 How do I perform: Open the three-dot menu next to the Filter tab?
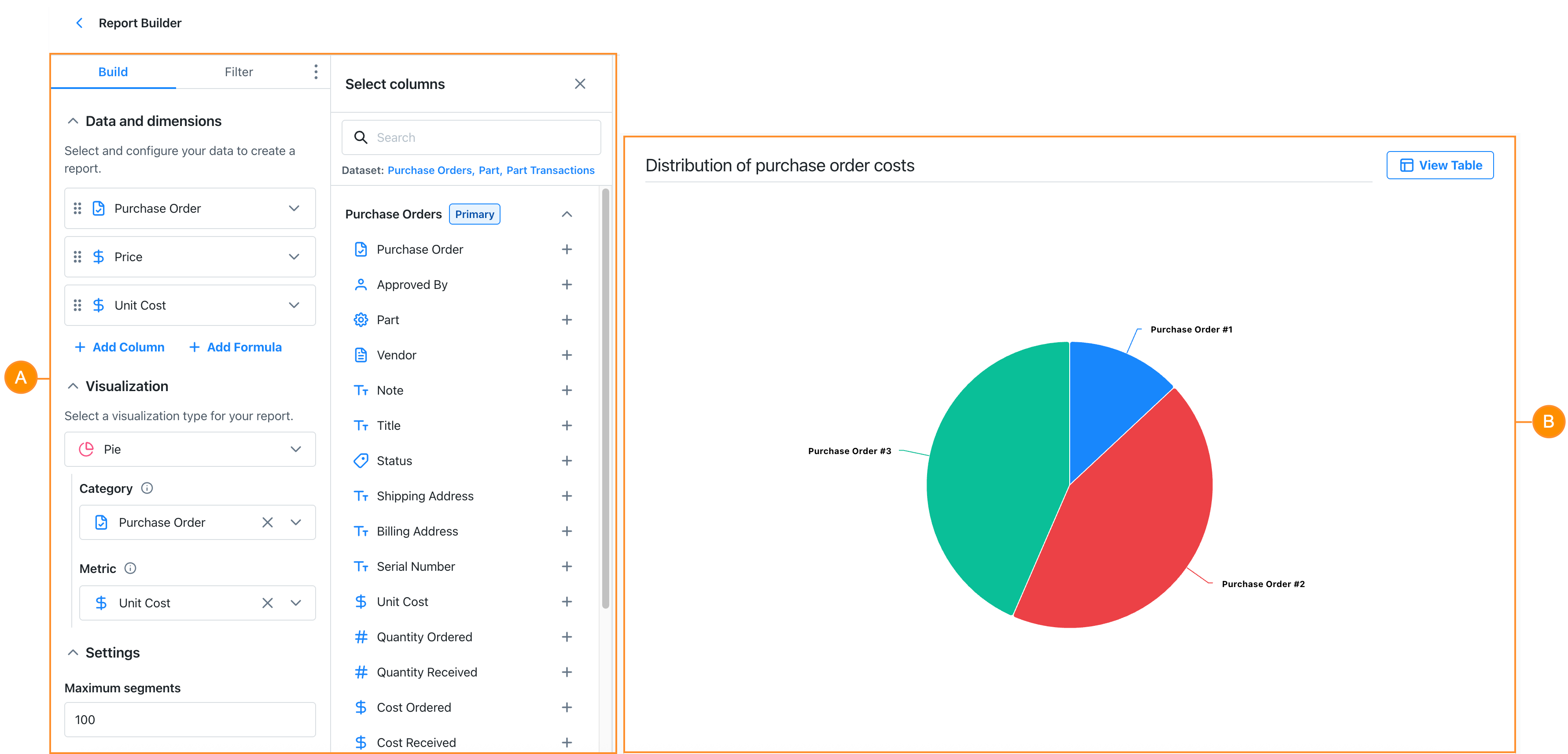pyautogui.click(x=316, y=71)
